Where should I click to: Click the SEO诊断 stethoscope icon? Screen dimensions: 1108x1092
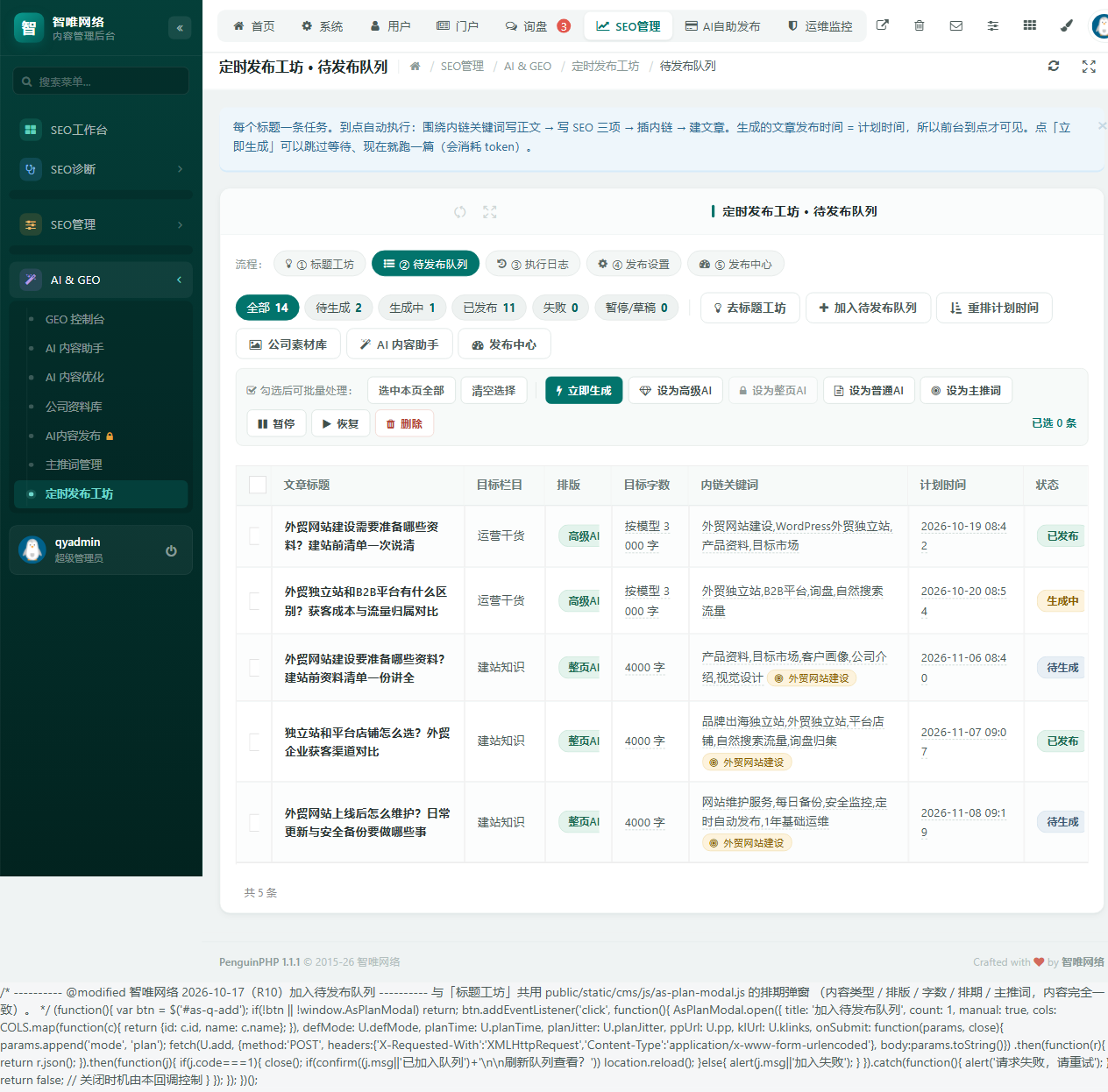(x=31, y=169)
